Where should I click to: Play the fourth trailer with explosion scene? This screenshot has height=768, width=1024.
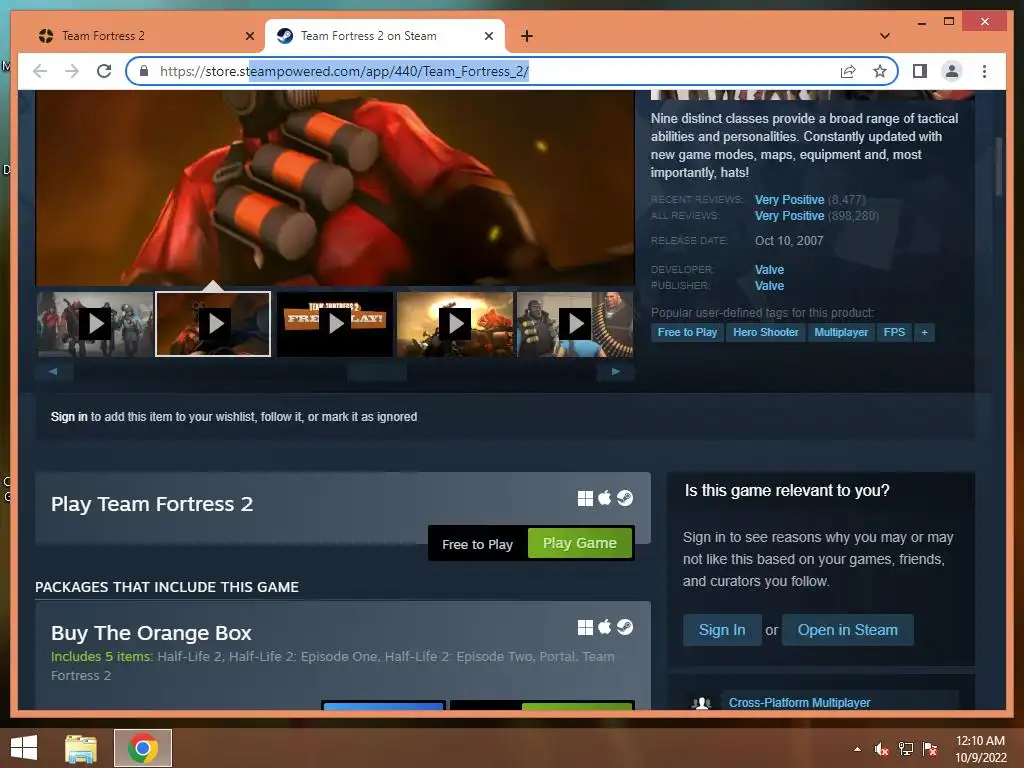coord(455,324)
